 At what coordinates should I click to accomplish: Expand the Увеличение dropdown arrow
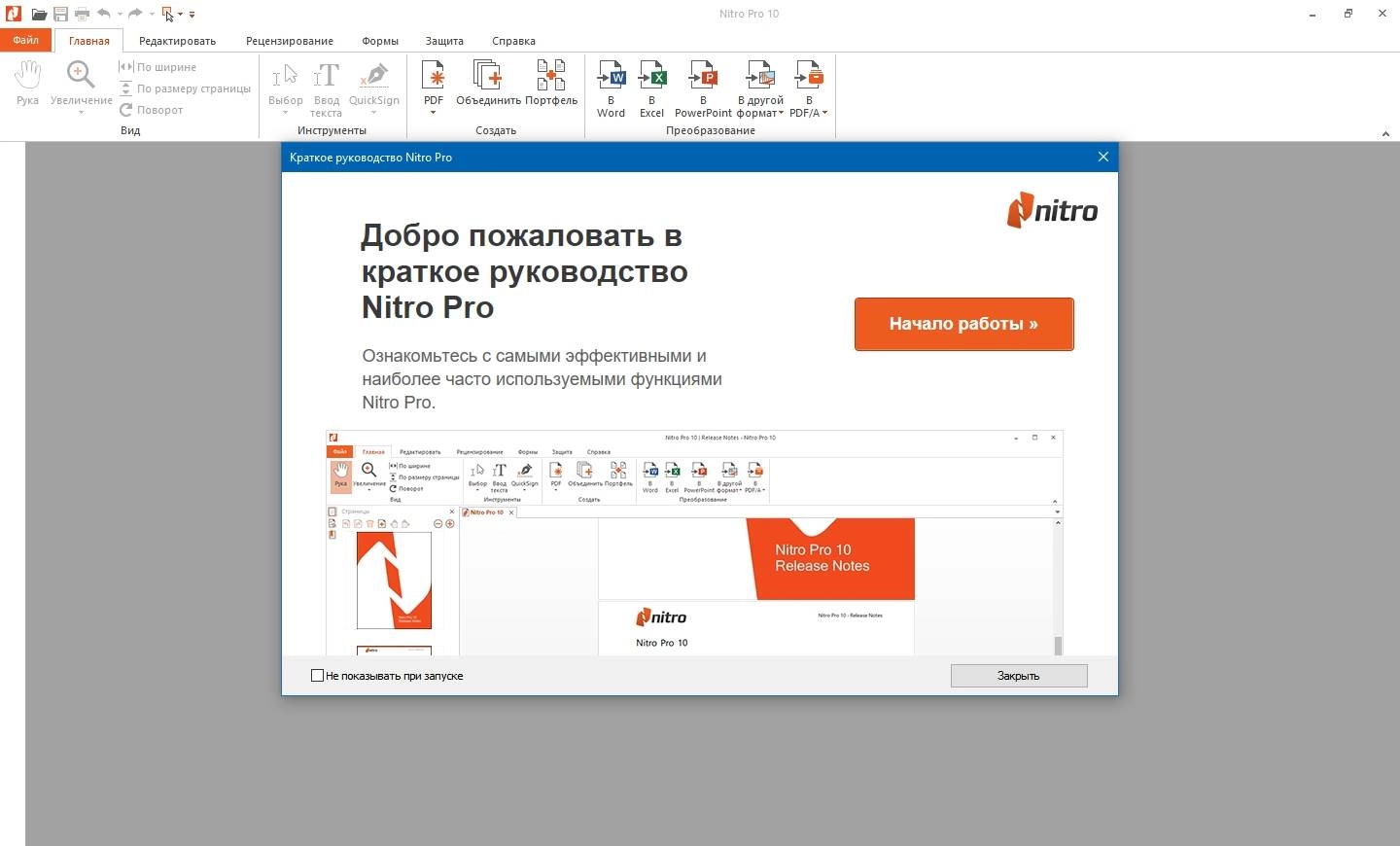(x=81, y=113)
